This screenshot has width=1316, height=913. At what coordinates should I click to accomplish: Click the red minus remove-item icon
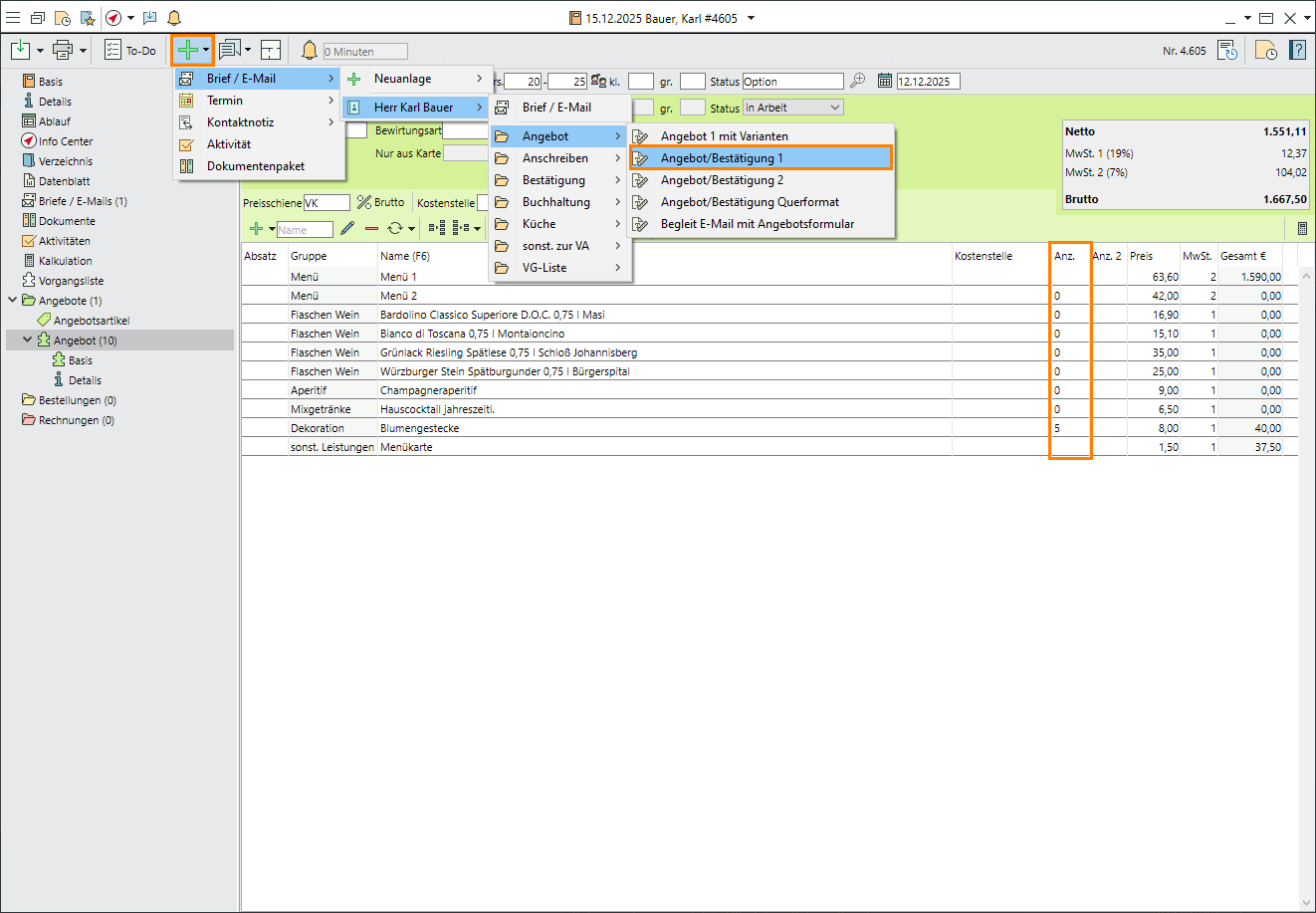click(371, 229)
